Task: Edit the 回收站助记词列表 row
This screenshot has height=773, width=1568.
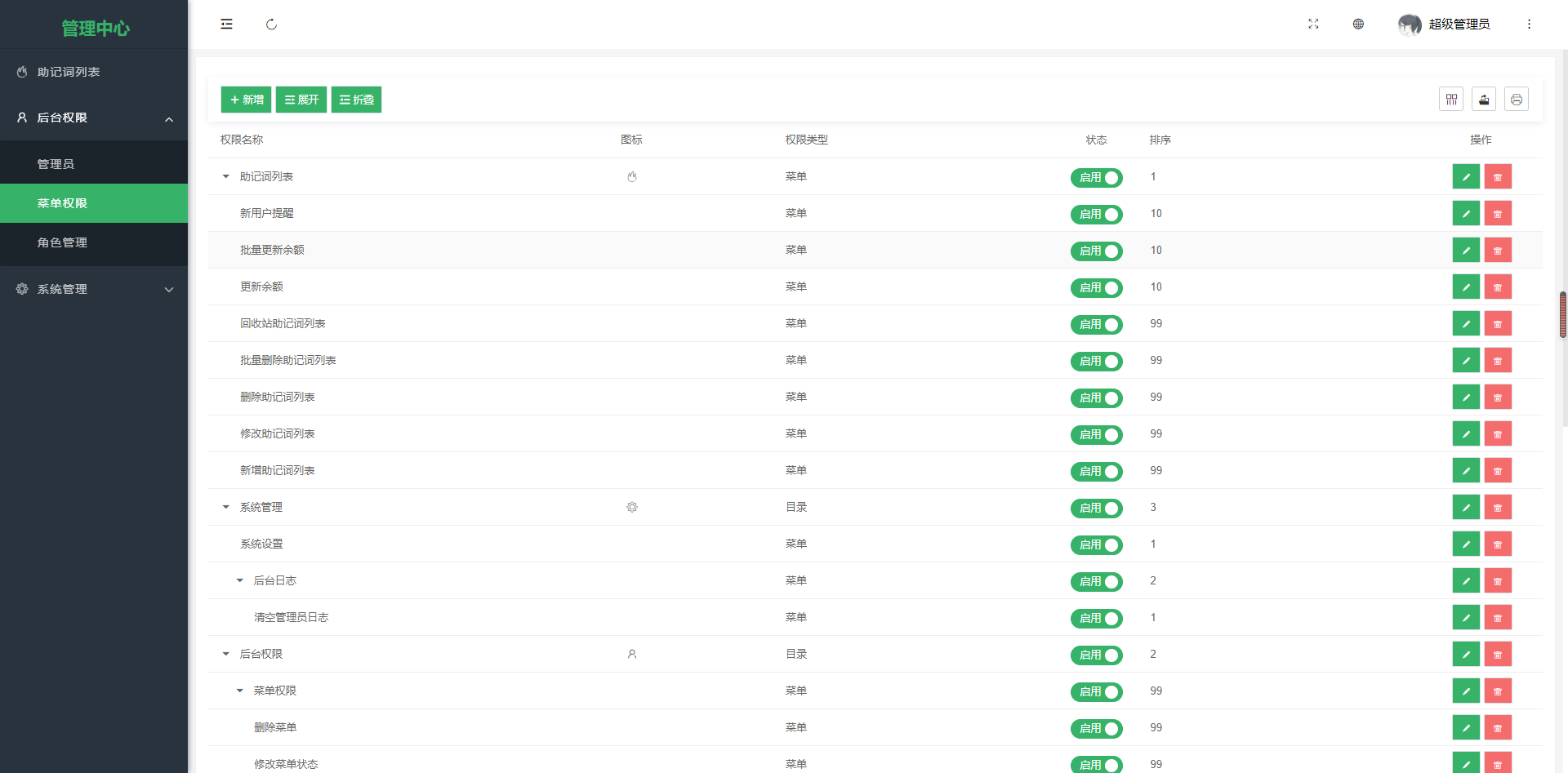Action: (x=1466, y=323)
